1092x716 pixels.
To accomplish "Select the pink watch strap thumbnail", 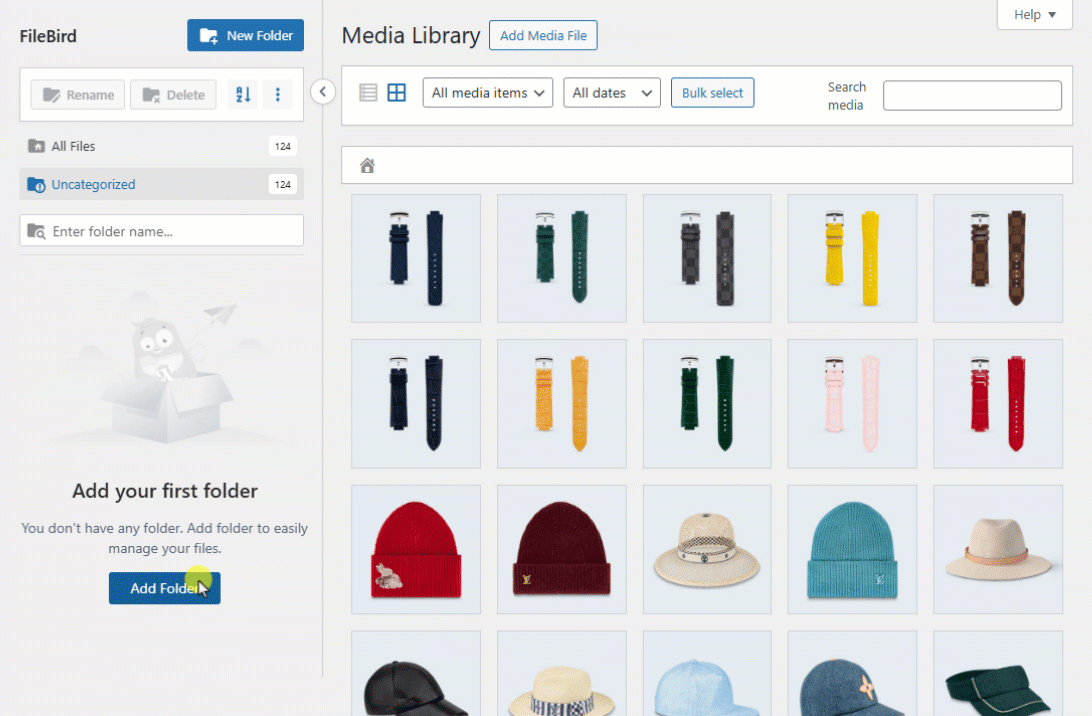I will (852, 404).
